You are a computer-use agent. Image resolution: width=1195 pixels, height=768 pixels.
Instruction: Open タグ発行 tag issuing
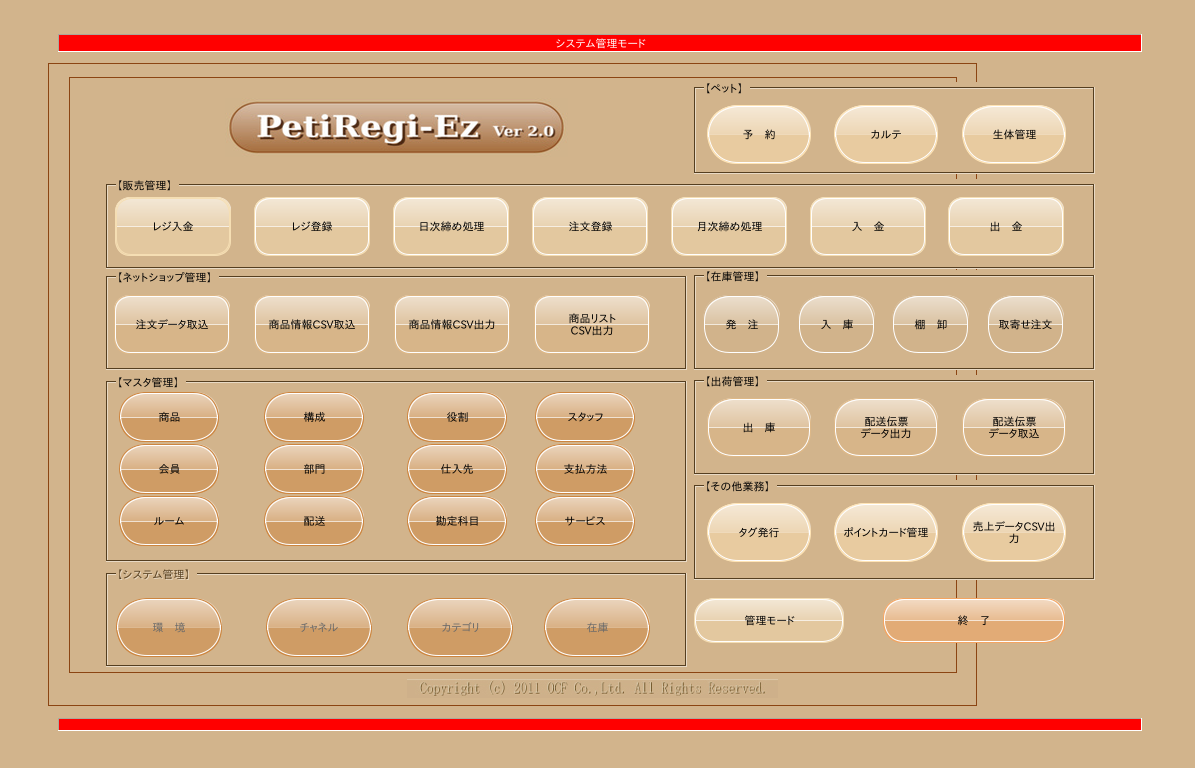[x=758, y=533]
